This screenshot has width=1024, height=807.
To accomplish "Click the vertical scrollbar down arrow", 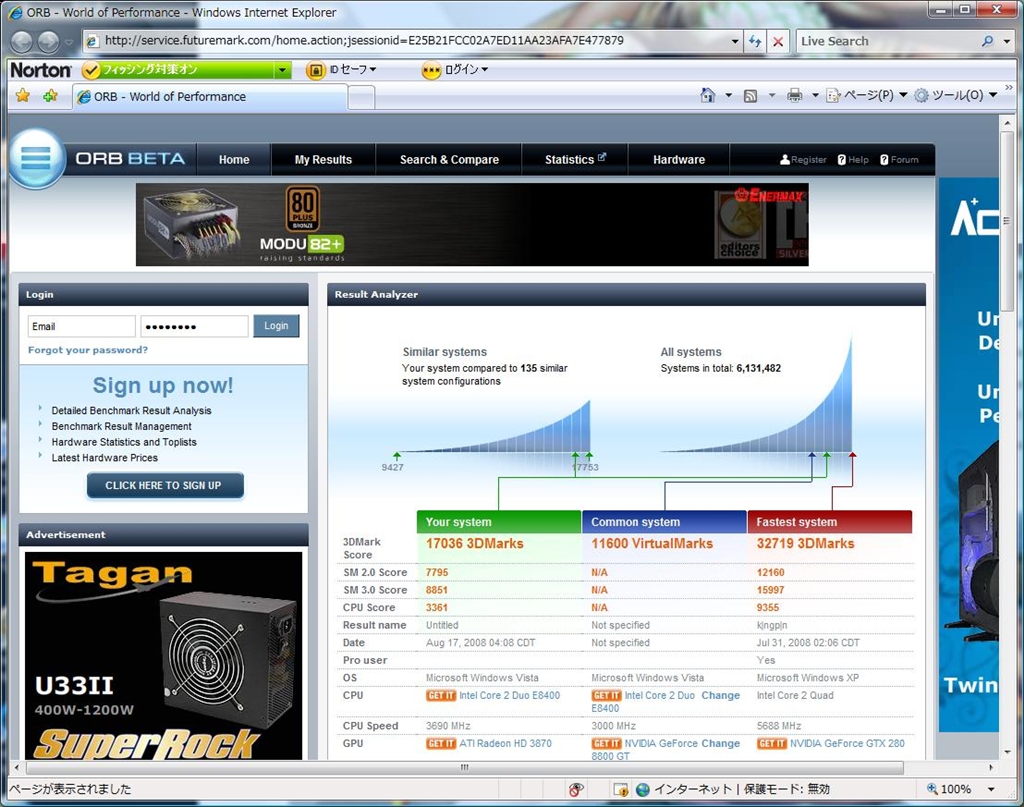I will click(x=1006, y=752).
